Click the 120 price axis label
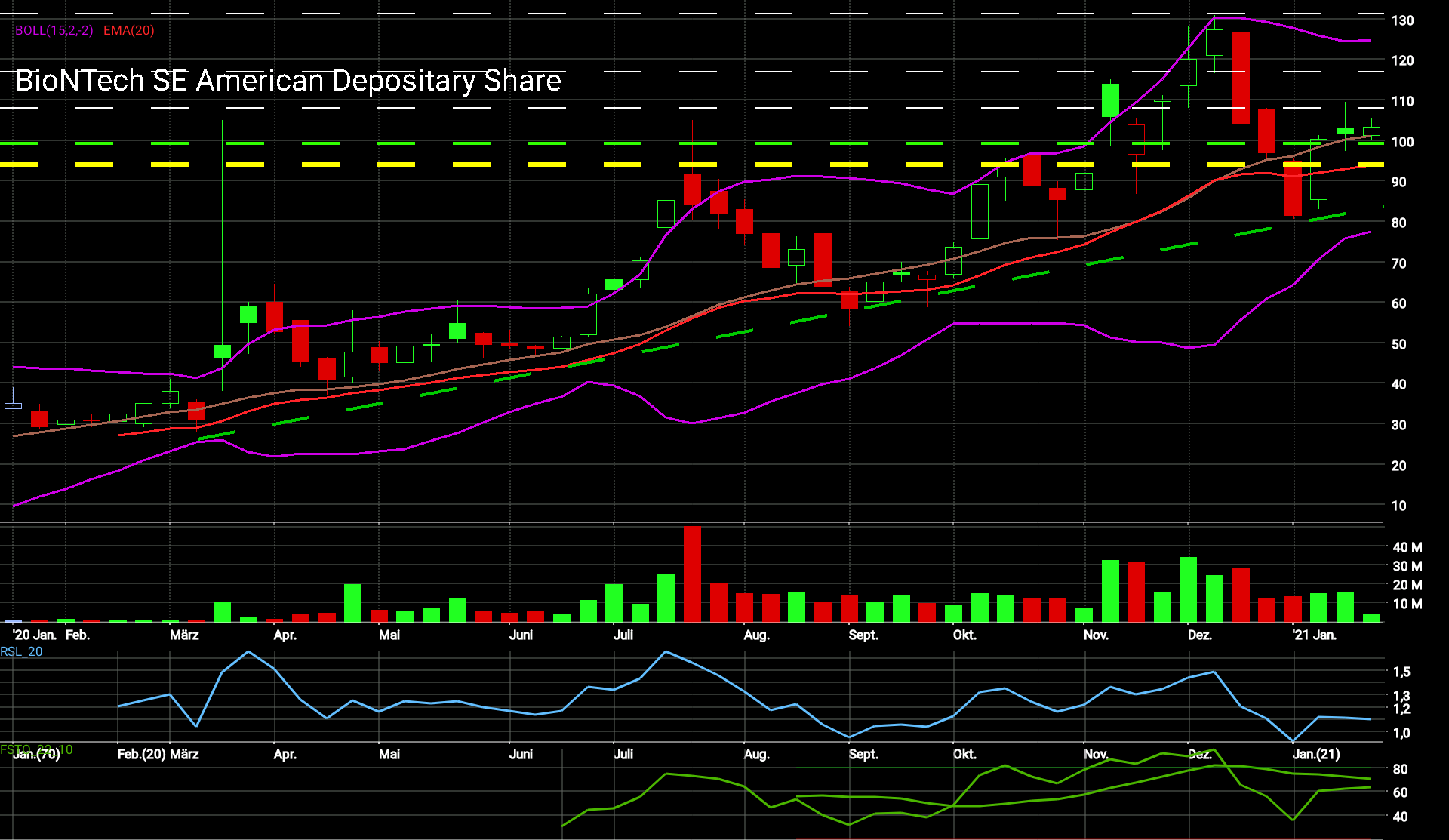The height and width of the screenshot is (840, 1449). pos(1403,60)
